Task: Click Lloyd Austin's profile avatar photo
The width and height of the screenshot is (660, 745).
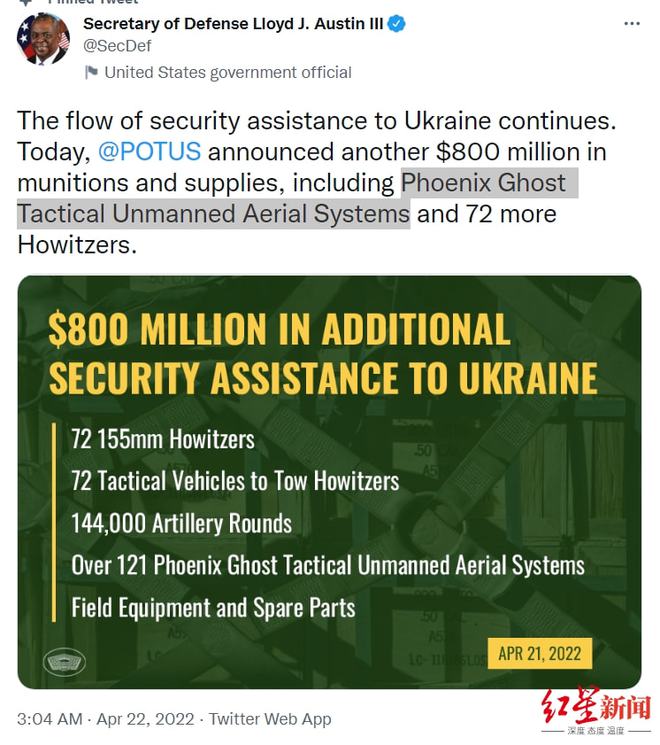Action: [x=43, y=39]
